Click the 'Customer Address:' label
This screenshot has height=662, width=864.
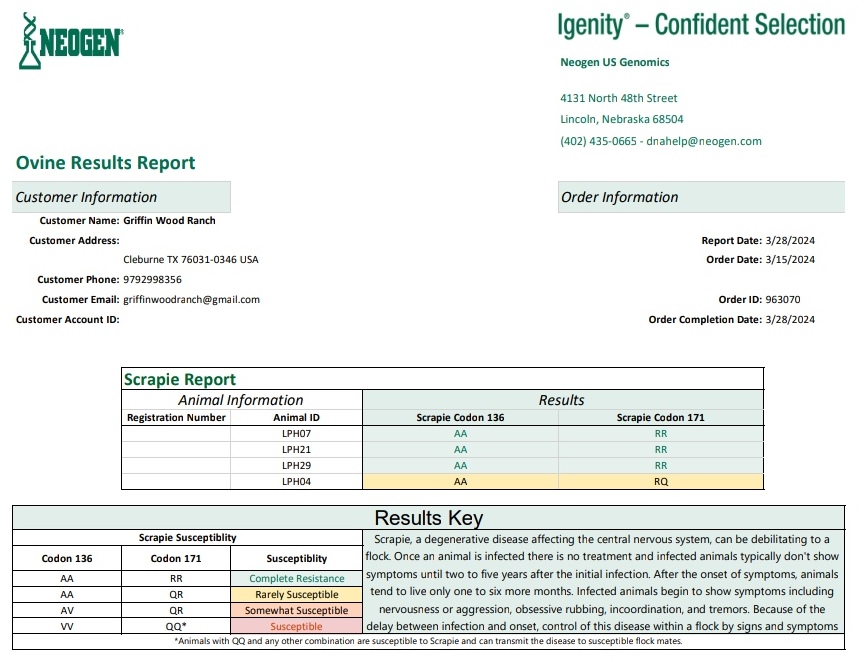pyautogui.click(x=74, y=240)
